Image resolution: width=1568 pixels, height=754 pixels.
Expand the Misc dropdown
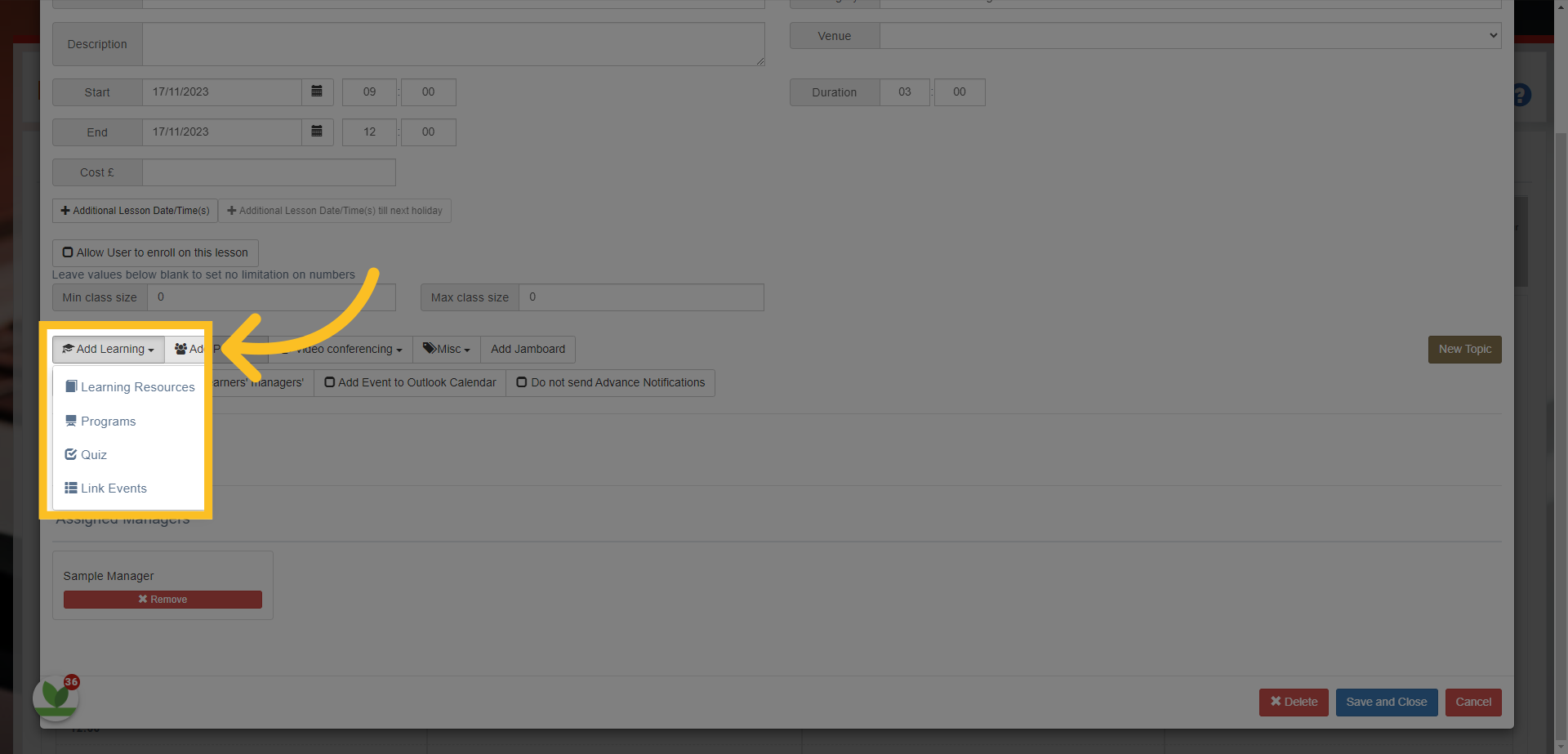[x=447, y=350]
